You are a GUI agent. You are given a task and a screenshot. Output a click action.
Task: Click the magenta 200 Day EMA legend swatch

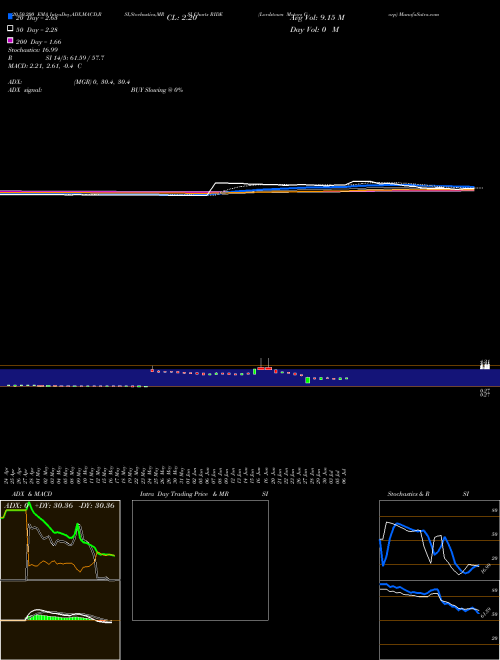[x=10, y=40]
